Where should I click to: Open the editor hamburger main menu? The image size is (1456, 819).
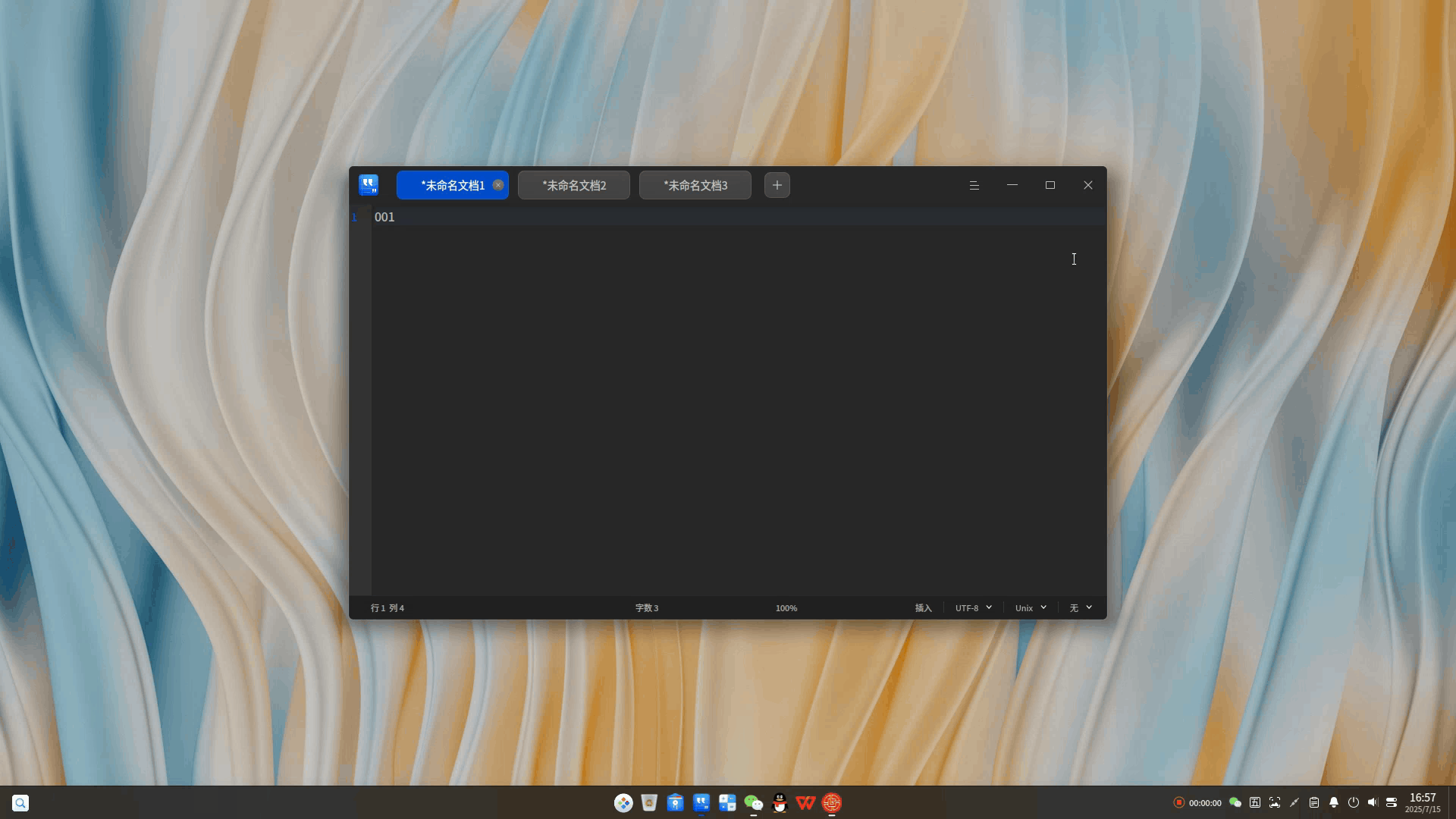click(974, 185)
